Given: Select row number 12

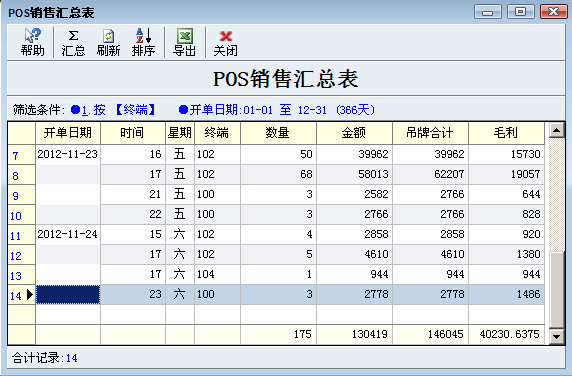Looking at the screenshot, I should coord(22,255).
